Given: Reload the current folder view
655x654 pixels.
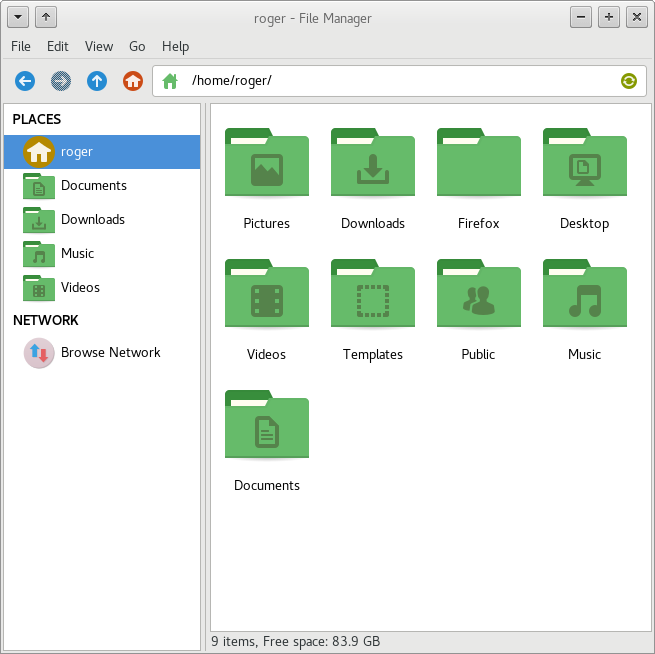Looking at the screenshot, I should pyautogui.click(x=628, y=81).
